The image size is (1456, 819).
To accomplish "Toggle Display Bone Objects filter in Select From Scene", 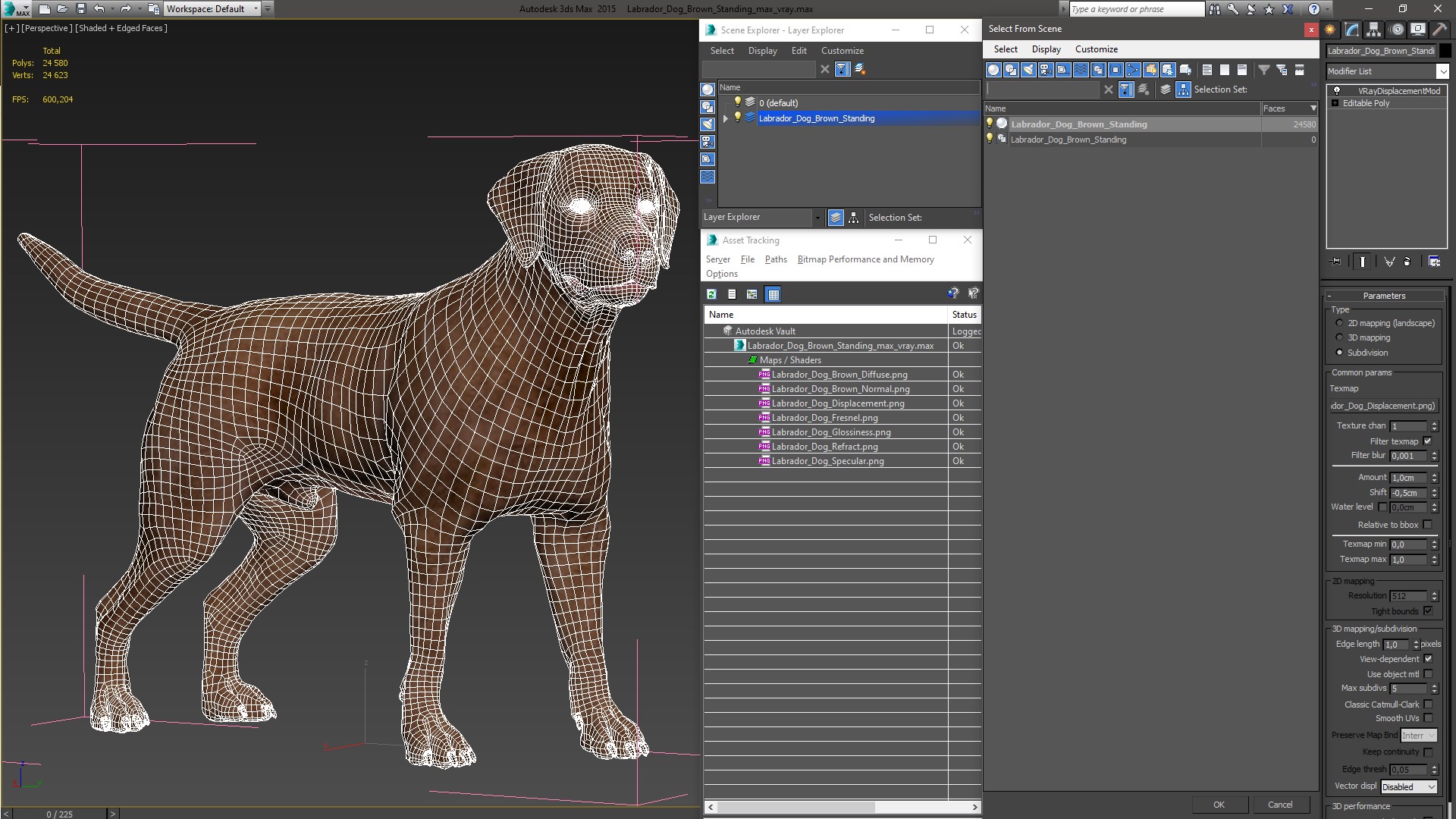I will point(1133,70).
